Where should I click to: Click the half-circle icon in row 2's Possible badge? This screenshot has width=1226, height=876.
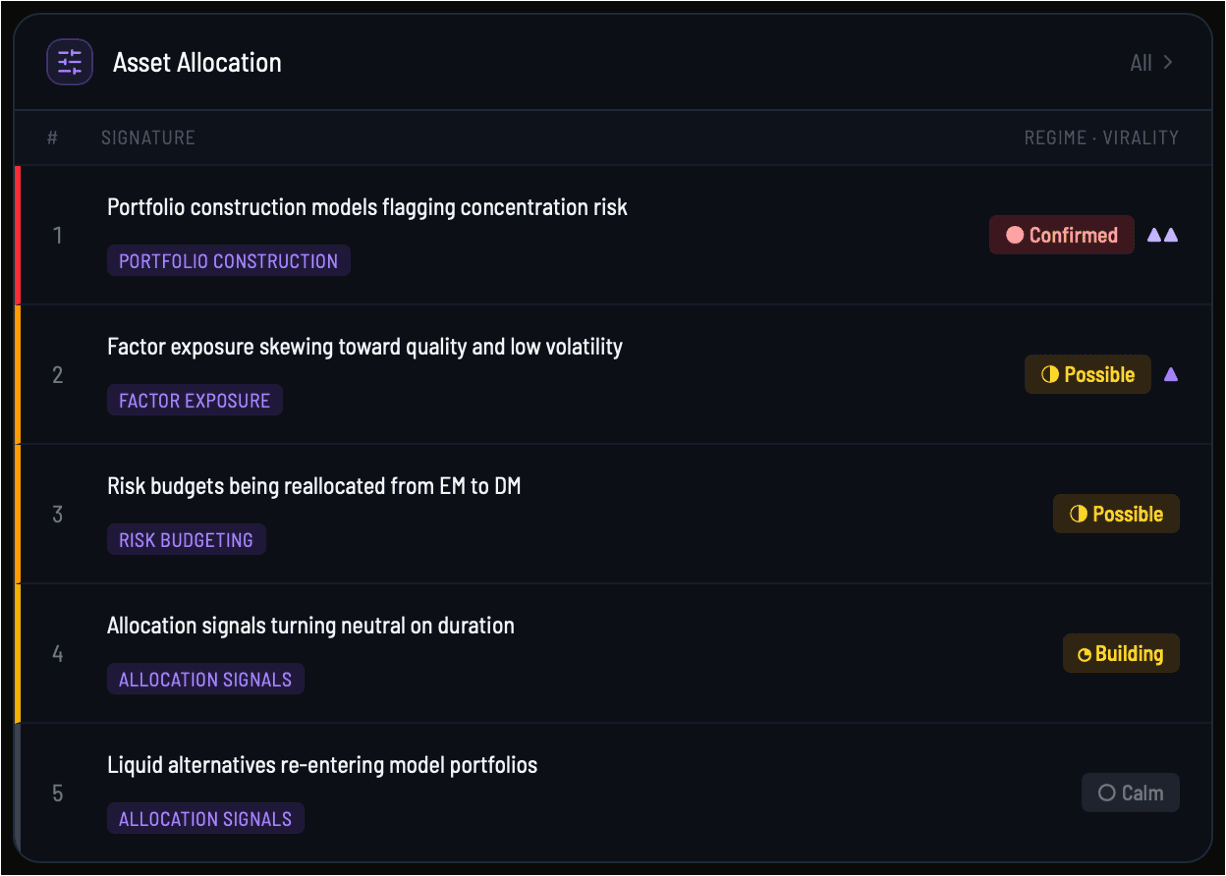[1049, 375]
